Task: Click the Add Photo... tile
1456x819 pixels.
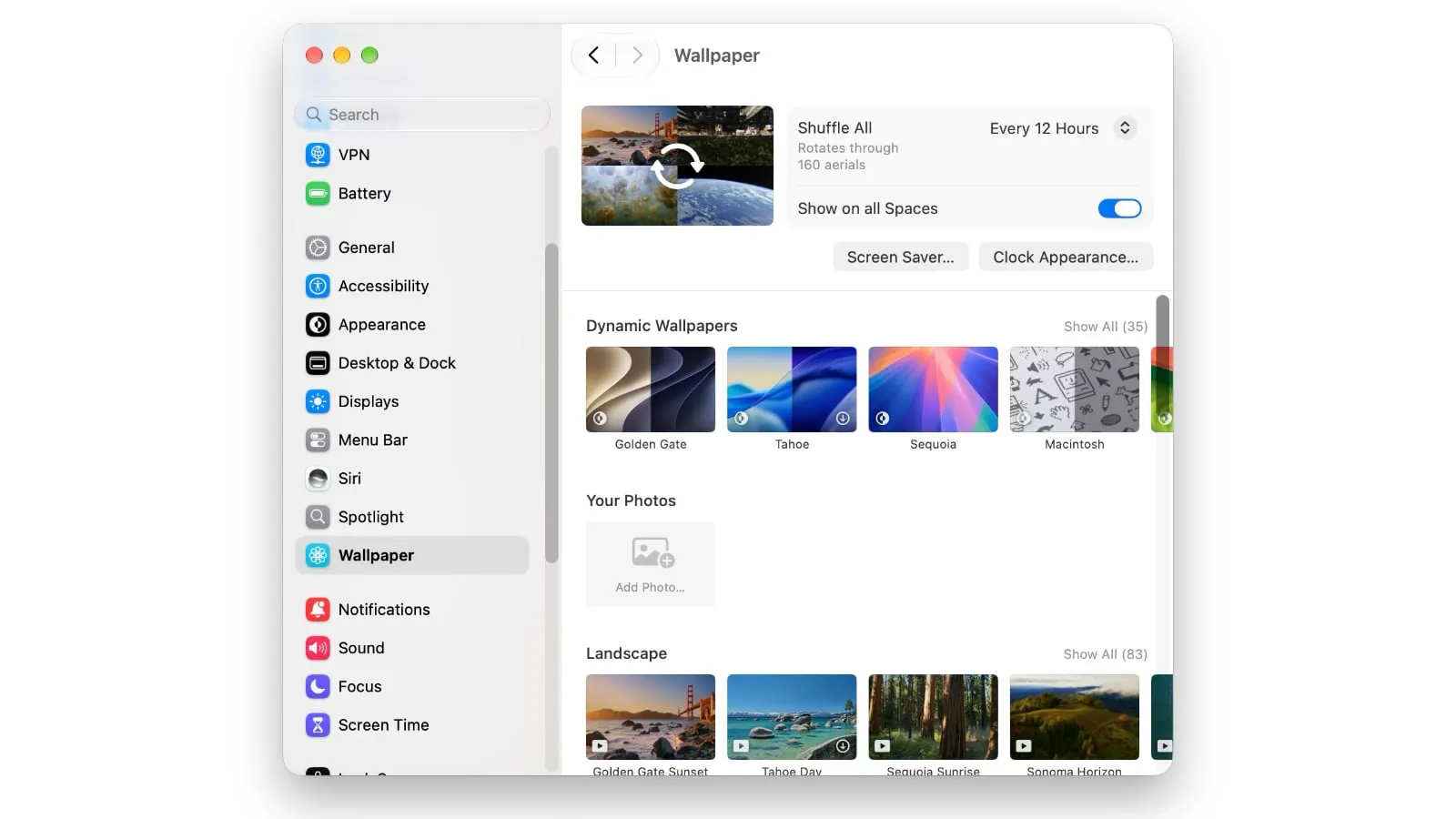Action: pos(651,564)
